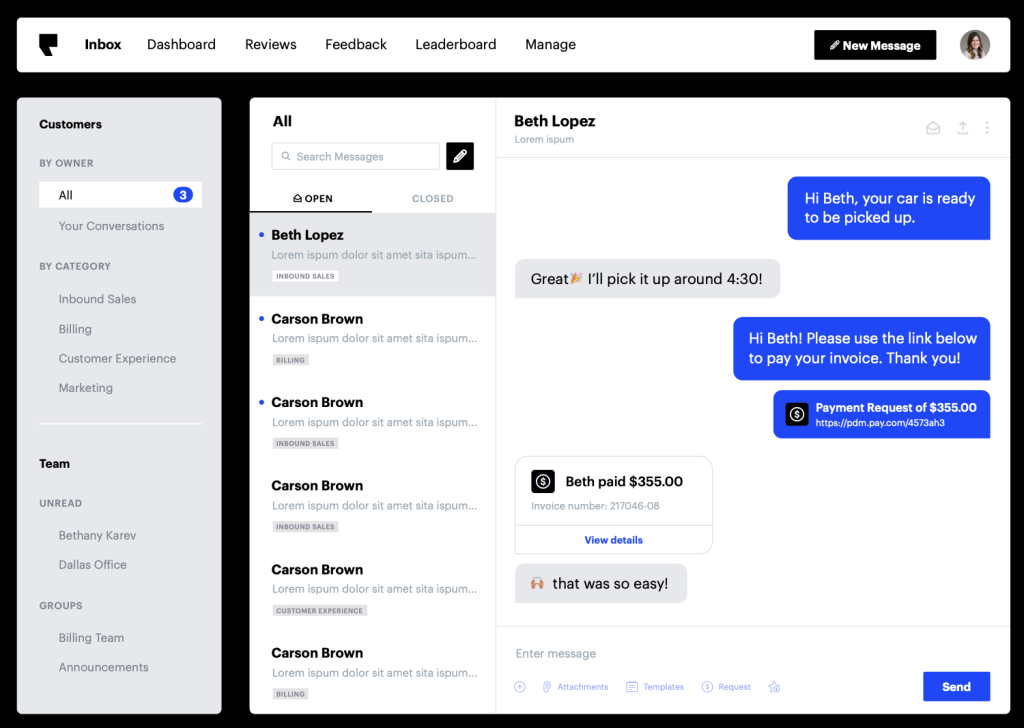
Task: Click the magnifier icon in Search Messages
Action: pyautogui.click(x=285, y=156)
